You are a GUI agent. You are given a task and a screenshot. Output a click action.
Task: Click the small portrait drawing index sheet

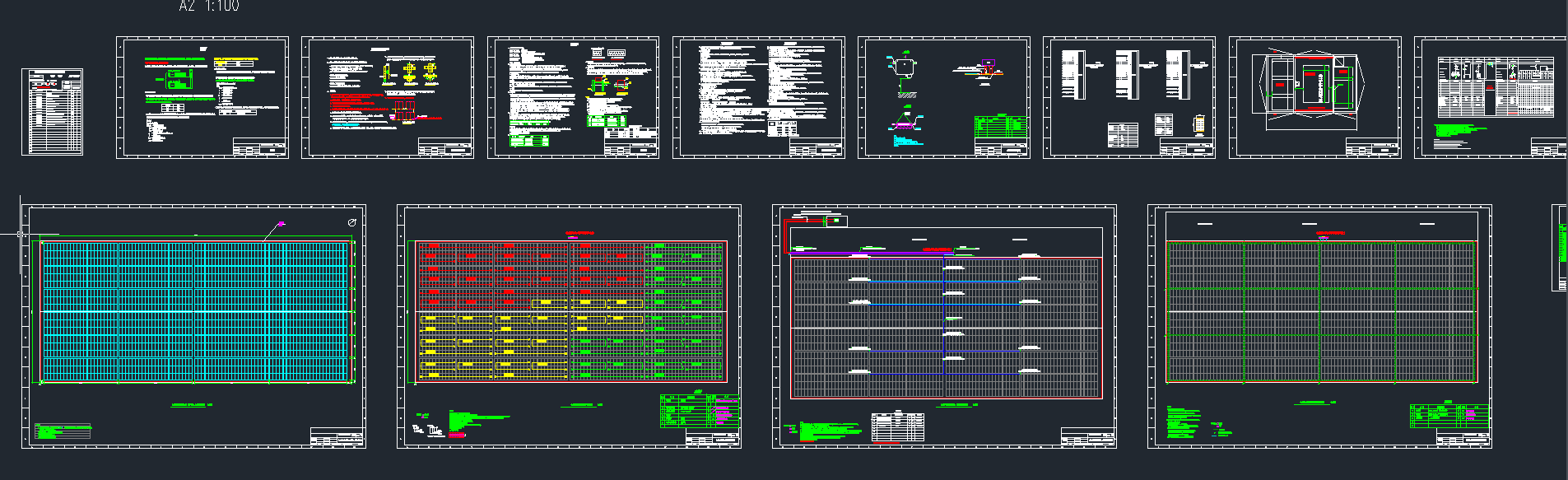[x=52, y=112]
